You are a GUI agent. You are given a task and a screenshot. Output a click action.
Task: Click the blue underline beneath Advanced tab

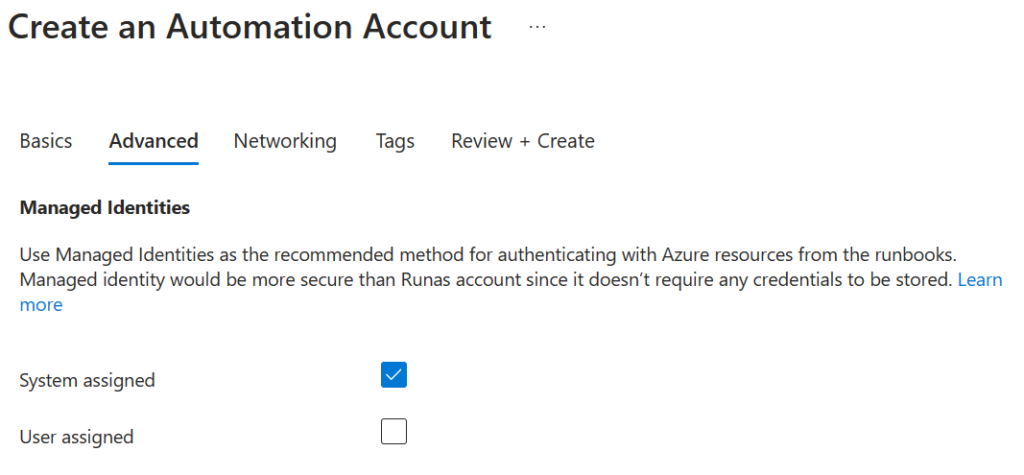click(x=153, y=162)
